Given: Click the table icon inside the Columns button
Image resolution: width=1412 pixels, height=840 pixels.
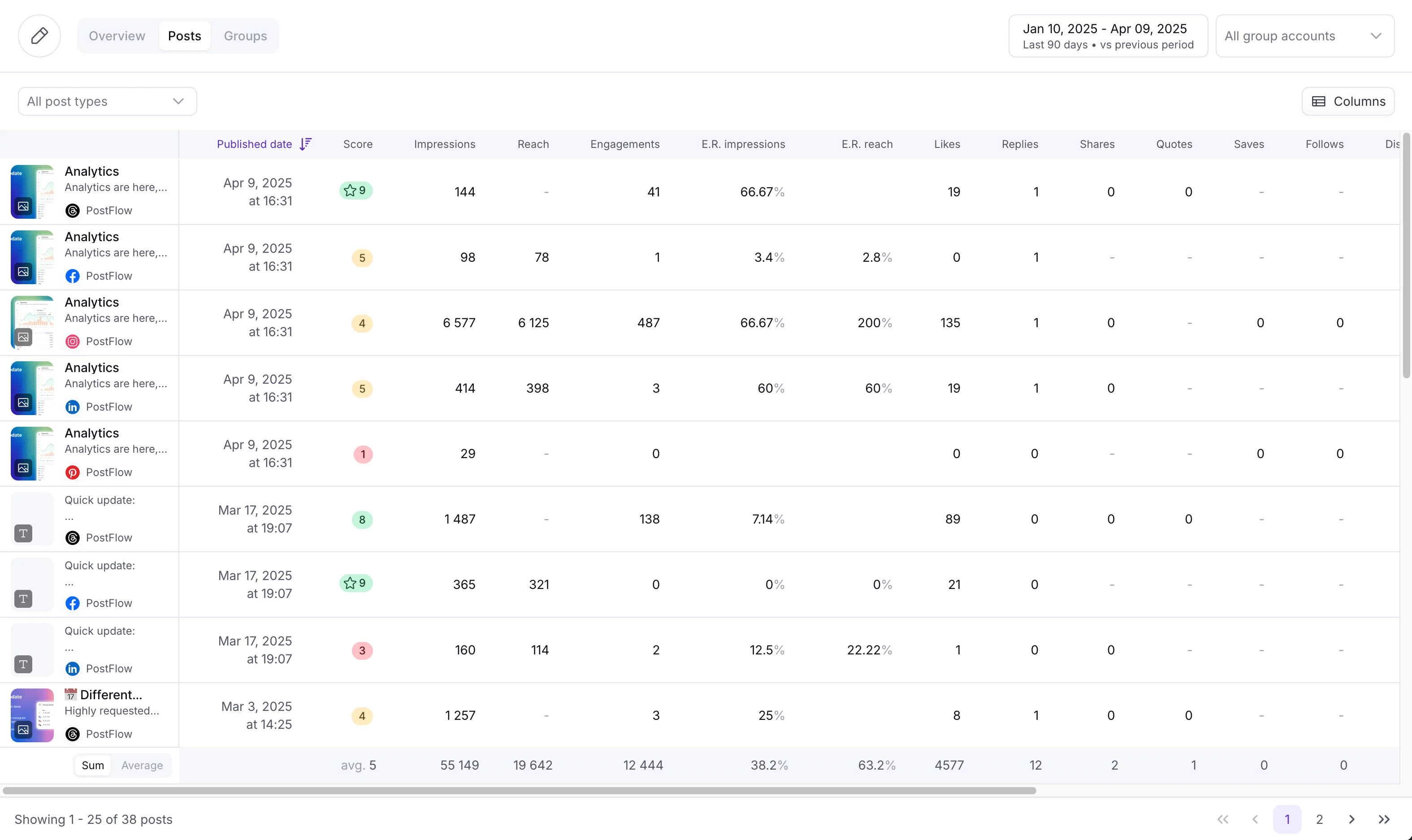Looking at the screenshot, I should (x=1319, y=101).
